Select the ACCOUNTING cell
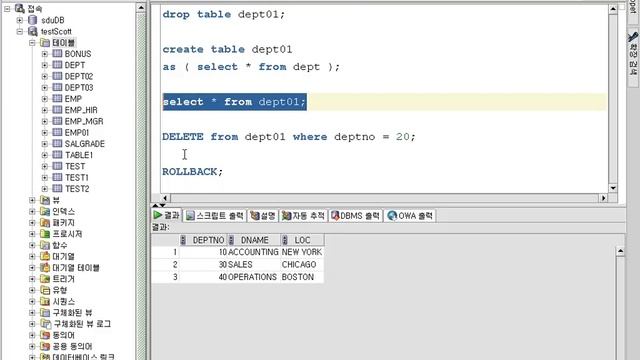Viewport: 640px width, 360px height. (x=253, y=252)
